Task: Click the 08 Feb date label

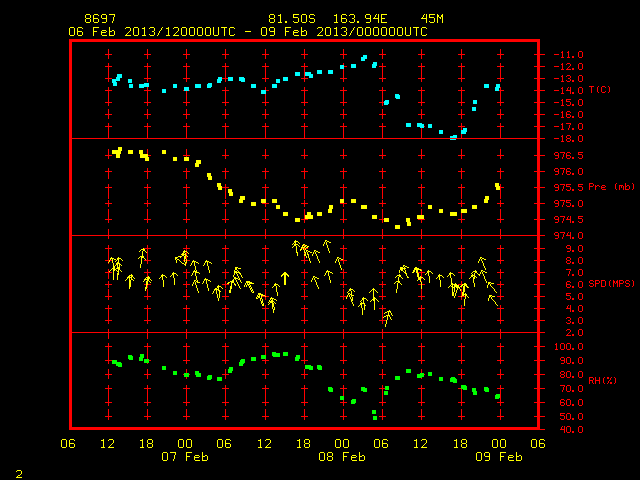Action: point(342,457)
